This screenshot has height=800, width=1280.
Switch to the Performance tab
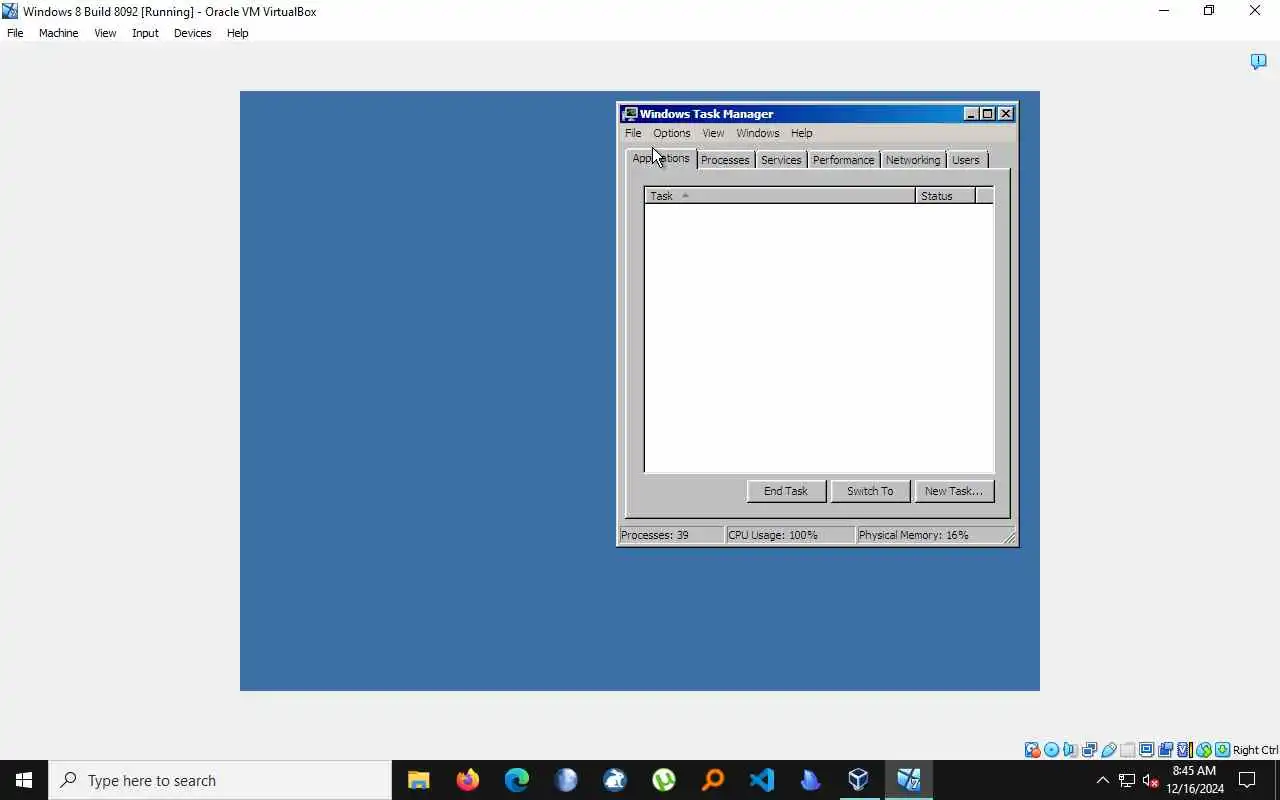843,160
